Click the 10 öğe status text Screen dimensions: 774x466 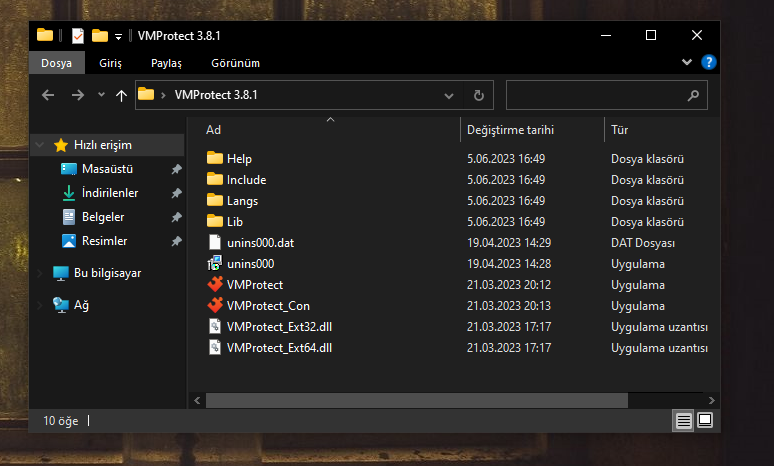click(61, 421)
